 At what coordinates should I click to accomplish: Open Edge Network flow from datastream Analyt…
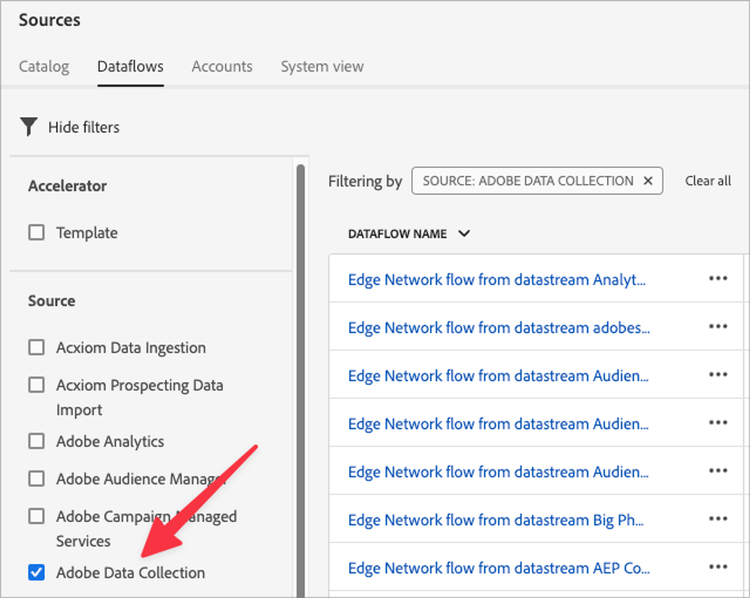click(x=497, y=279)
